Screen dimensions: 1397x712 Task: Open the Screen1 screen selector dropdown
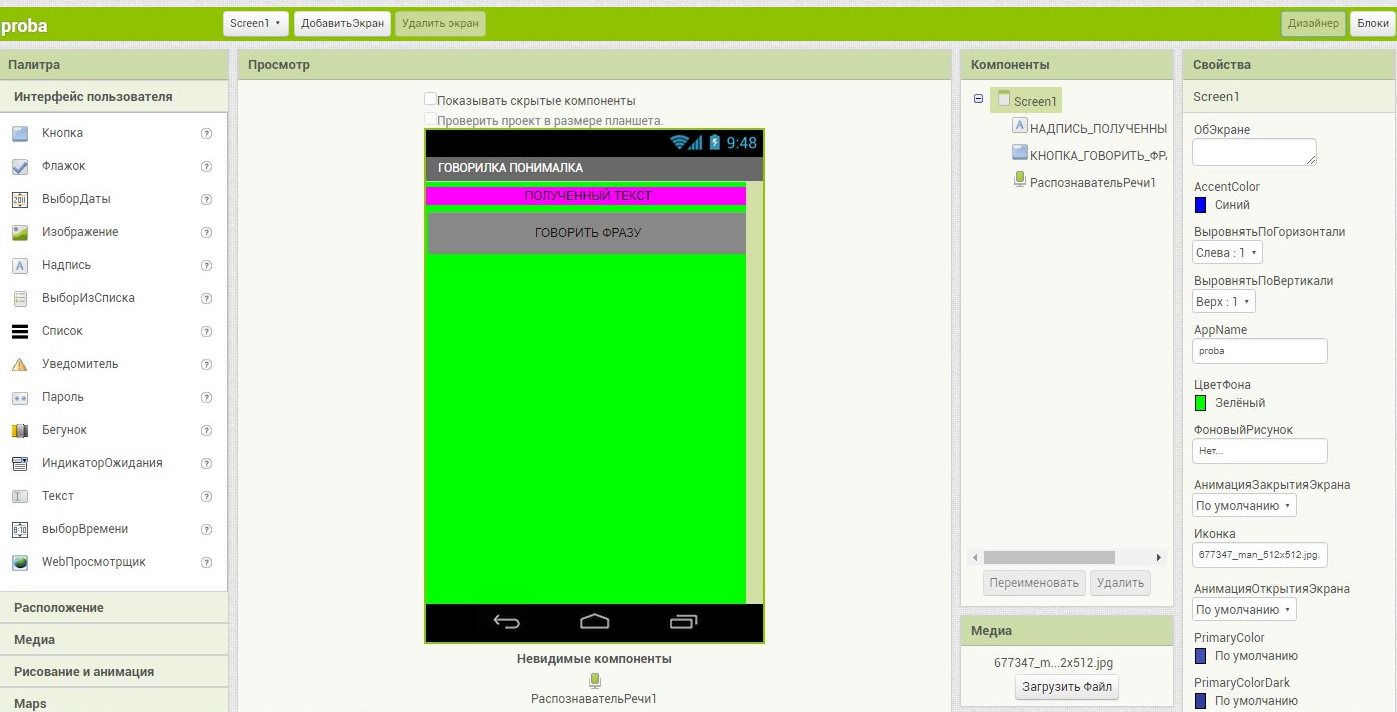(x=256, y=23)
